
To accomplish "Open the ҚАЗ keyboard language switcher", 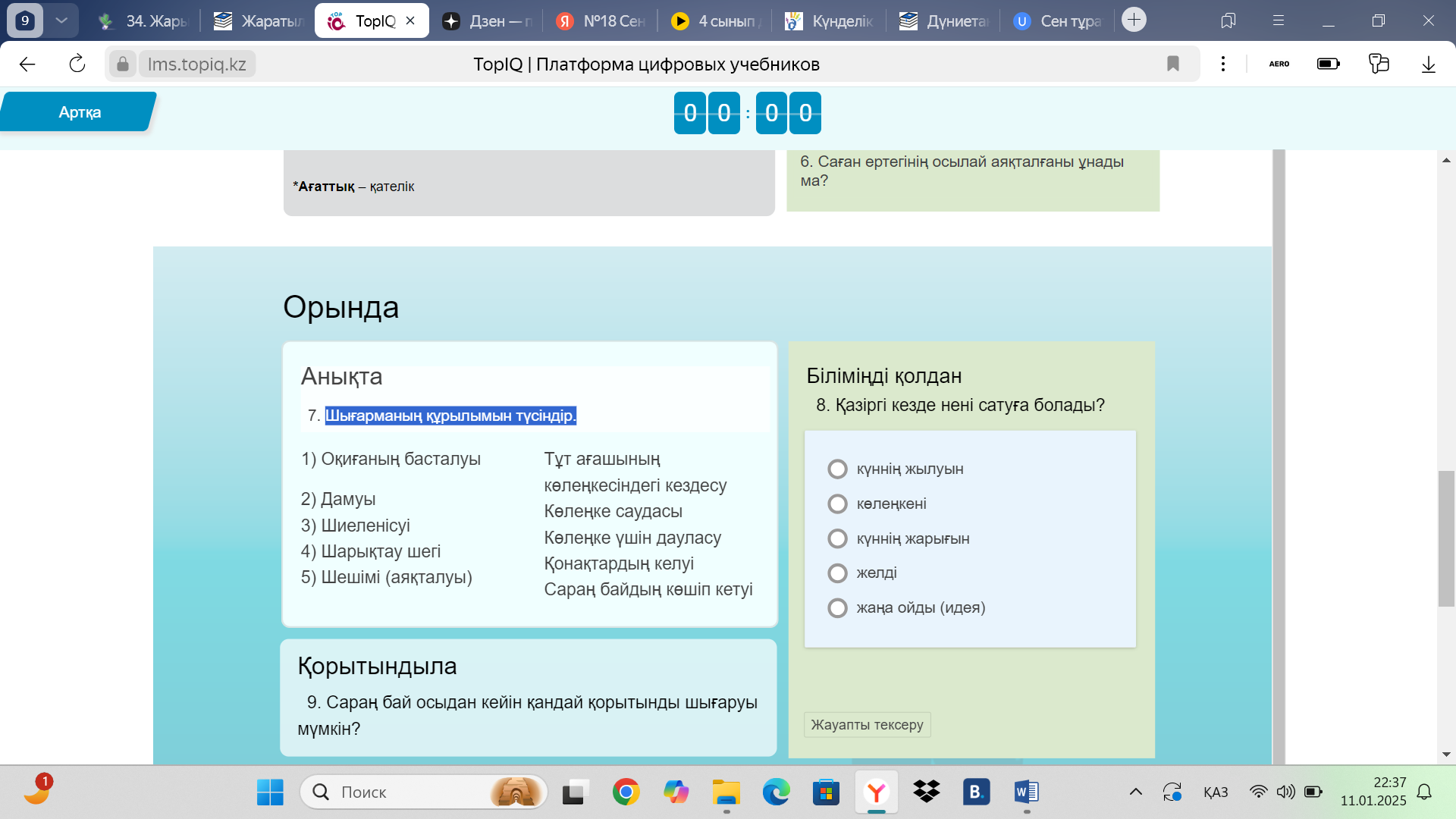I will click(1215, 792).
